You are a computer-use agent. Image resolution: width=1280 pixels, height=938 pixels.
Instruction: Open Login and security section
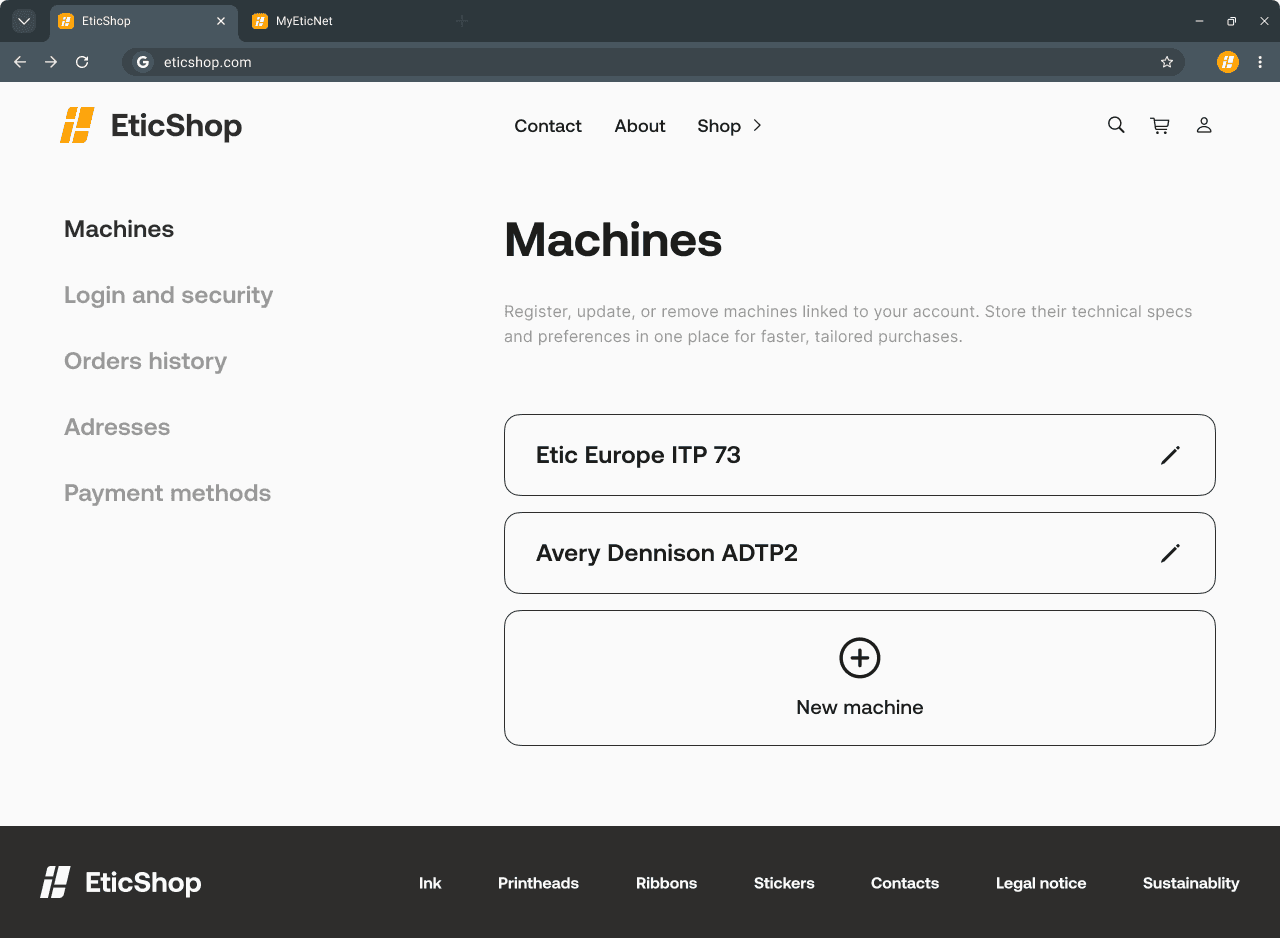coord(168,295)
